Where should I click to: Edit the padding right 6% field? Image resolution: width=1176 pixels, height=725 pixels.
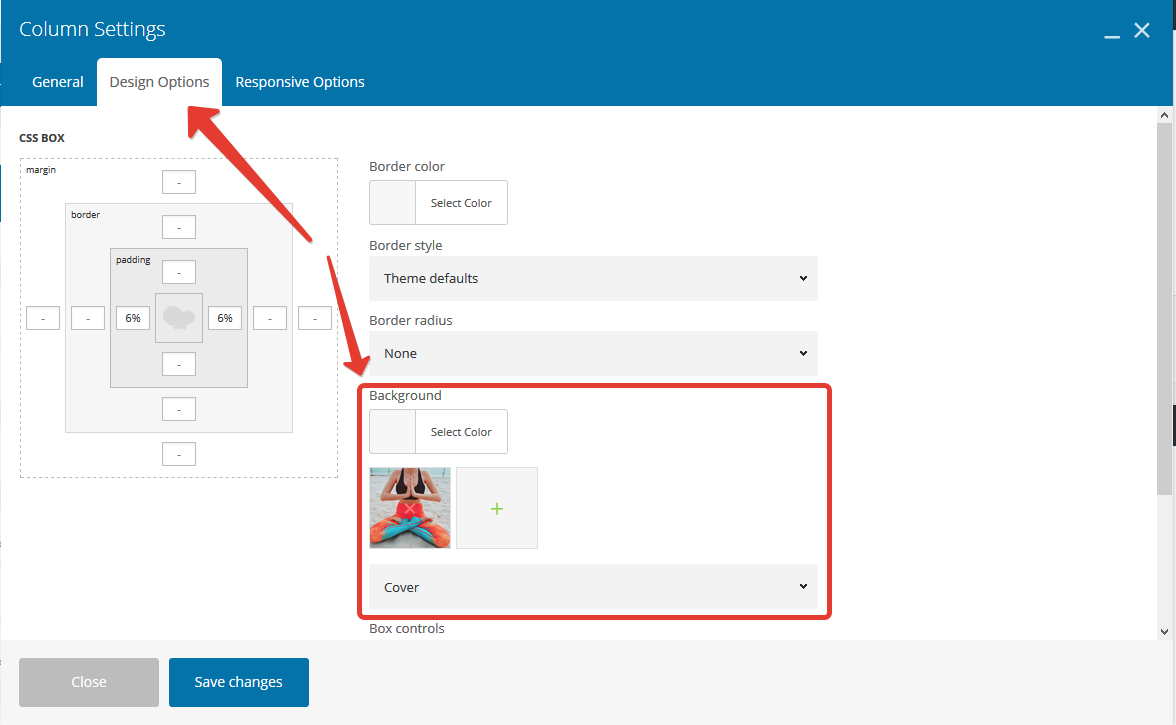pyautogui.click(x=225, y=318)
